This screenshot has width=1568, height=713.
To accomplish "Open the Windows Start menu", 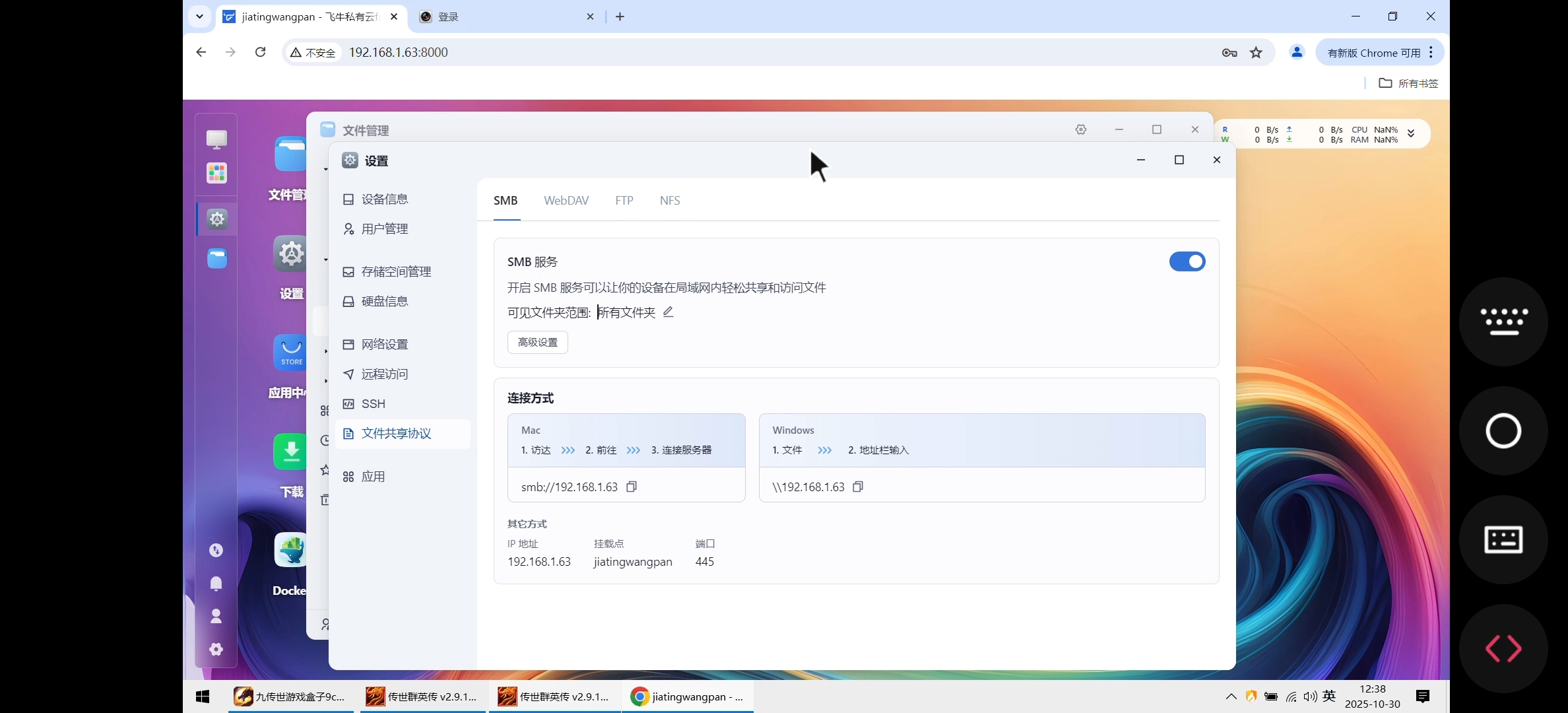I will pyautogui.click(x=202, y=696).
